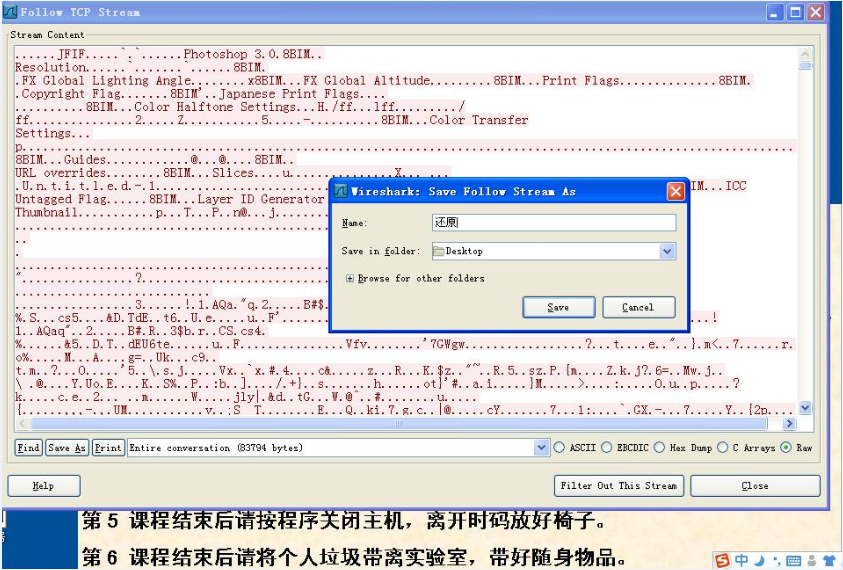Open the skin shirt icon on Sogou toolbar

(828, 561)
